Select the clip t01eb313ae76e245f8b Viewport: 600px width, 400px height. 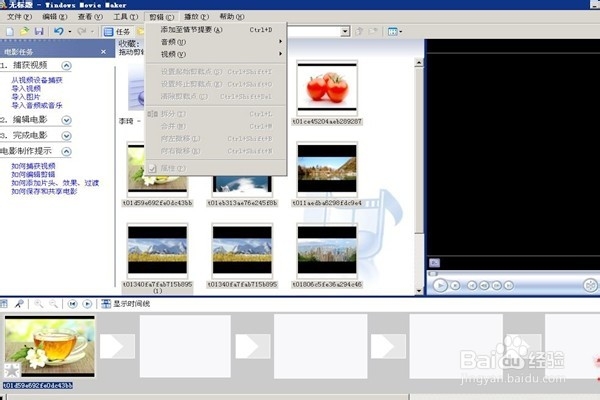tap(242, 184)
